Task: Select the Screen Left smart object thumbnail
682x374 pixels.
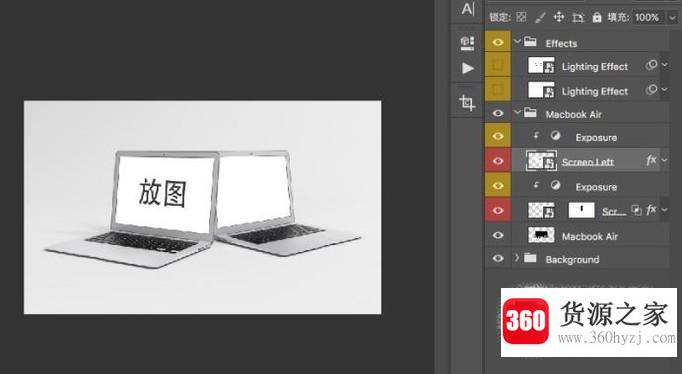Action: [x=541, y=161]
